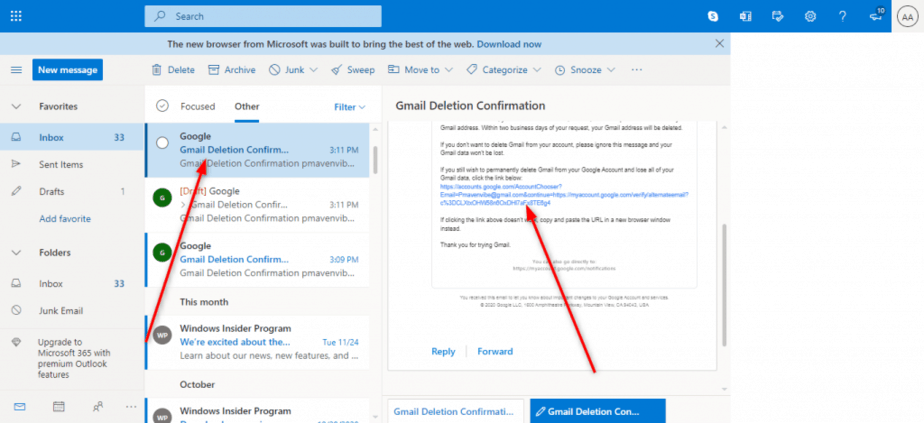Screen dimensions: 924x423
Task: Click Upgrade to Microsoft 365 offer
Action: pyautogui.click(x=71, y=358)
